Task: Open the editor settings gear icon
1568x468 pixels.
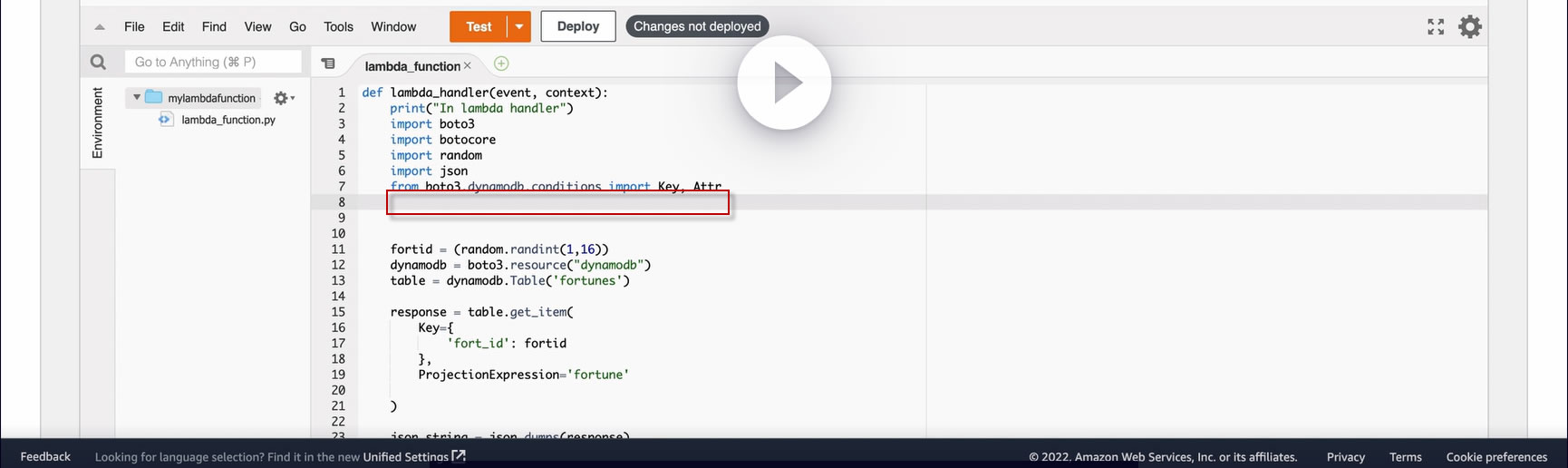Action: point(1470,26)
